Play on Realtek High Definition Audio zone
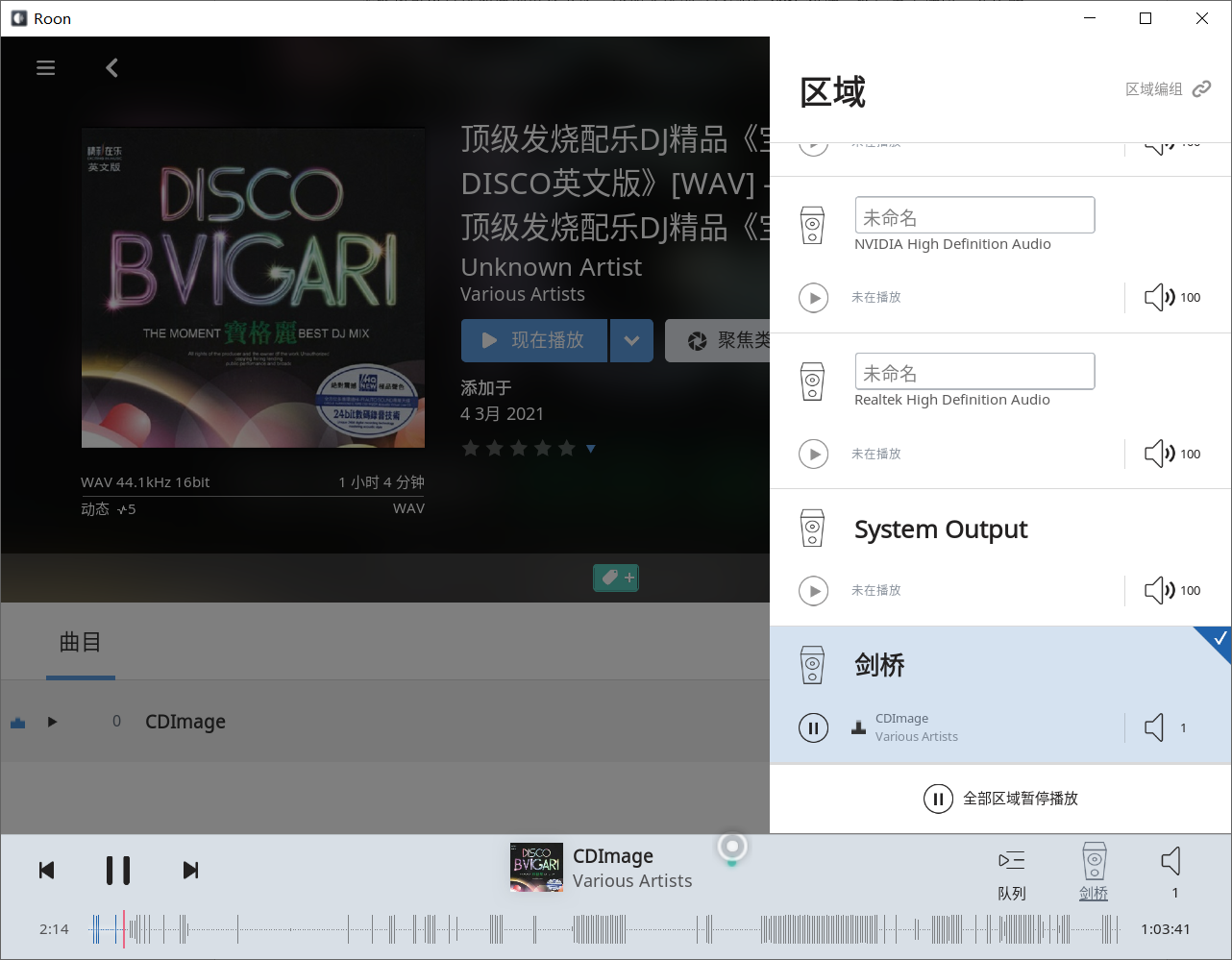 (x=814, y=454)
